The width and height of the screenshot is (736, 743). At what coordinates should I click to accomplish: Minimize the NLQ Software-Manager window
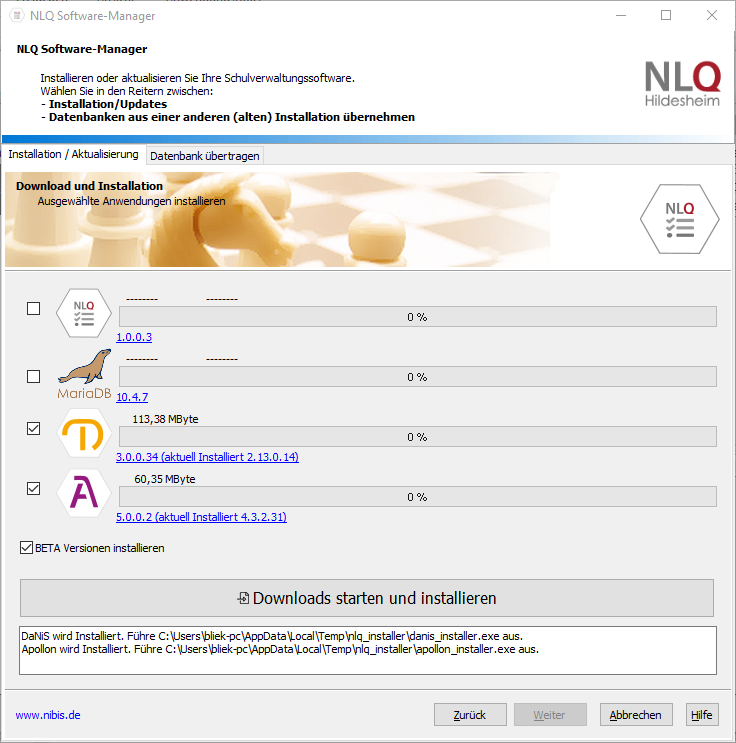click(621, 16)
